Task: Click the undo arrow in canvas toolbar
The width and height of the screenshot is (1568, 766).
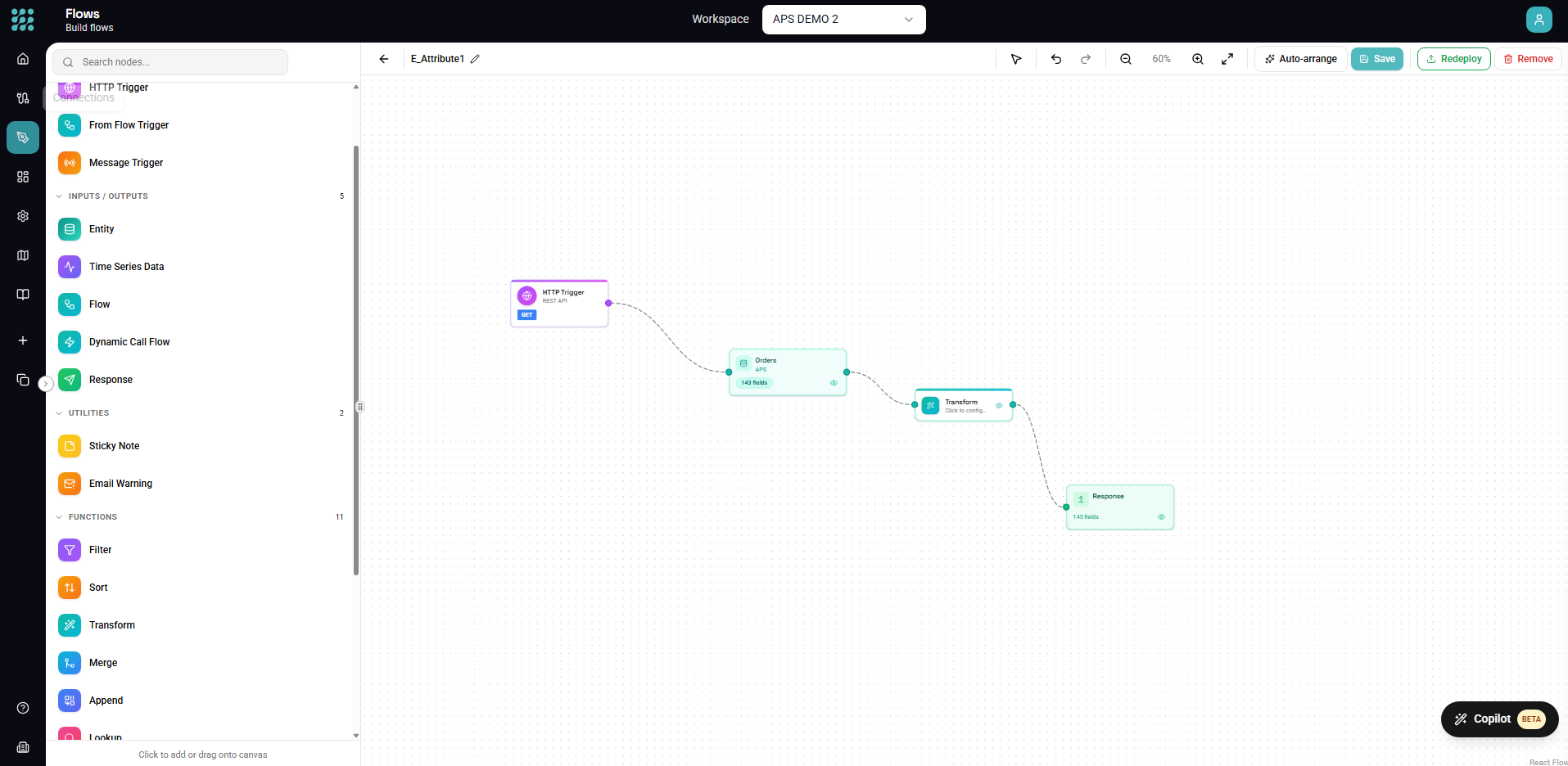Action: 1056,59
